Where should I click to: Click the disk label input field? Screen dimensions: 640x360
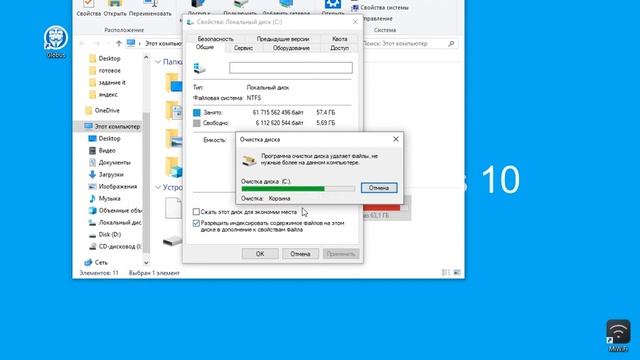point(291,68)
